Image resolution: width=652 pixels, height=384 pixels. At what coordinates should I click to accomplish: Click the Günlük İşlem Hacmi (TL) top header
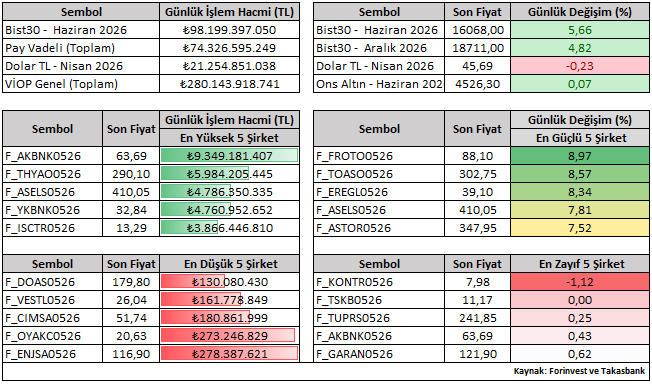(229, 12)
